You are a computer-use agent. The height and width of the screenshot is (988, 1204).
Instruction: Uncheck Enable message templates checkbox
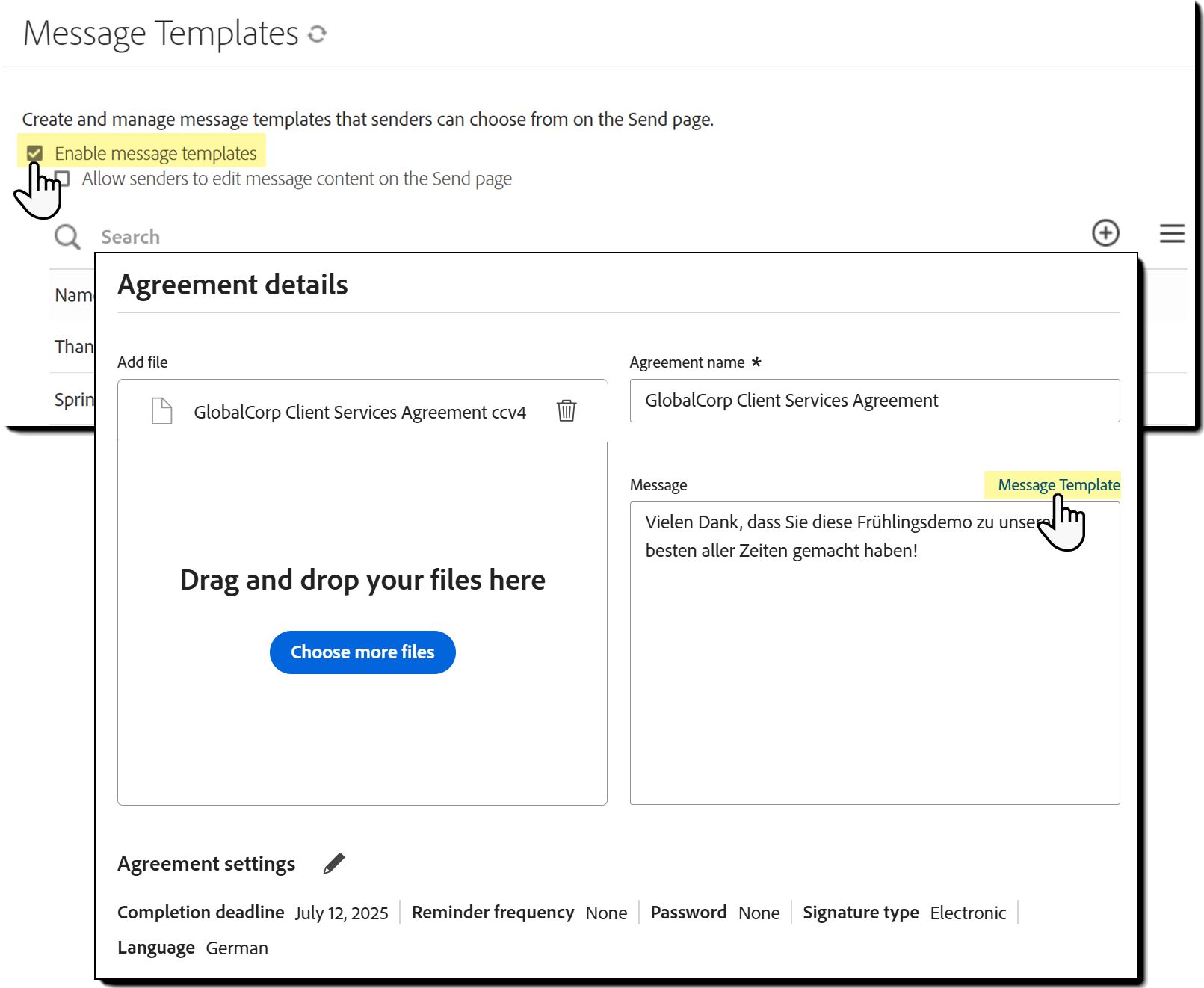pyautogui.click(x=34, y=153)
